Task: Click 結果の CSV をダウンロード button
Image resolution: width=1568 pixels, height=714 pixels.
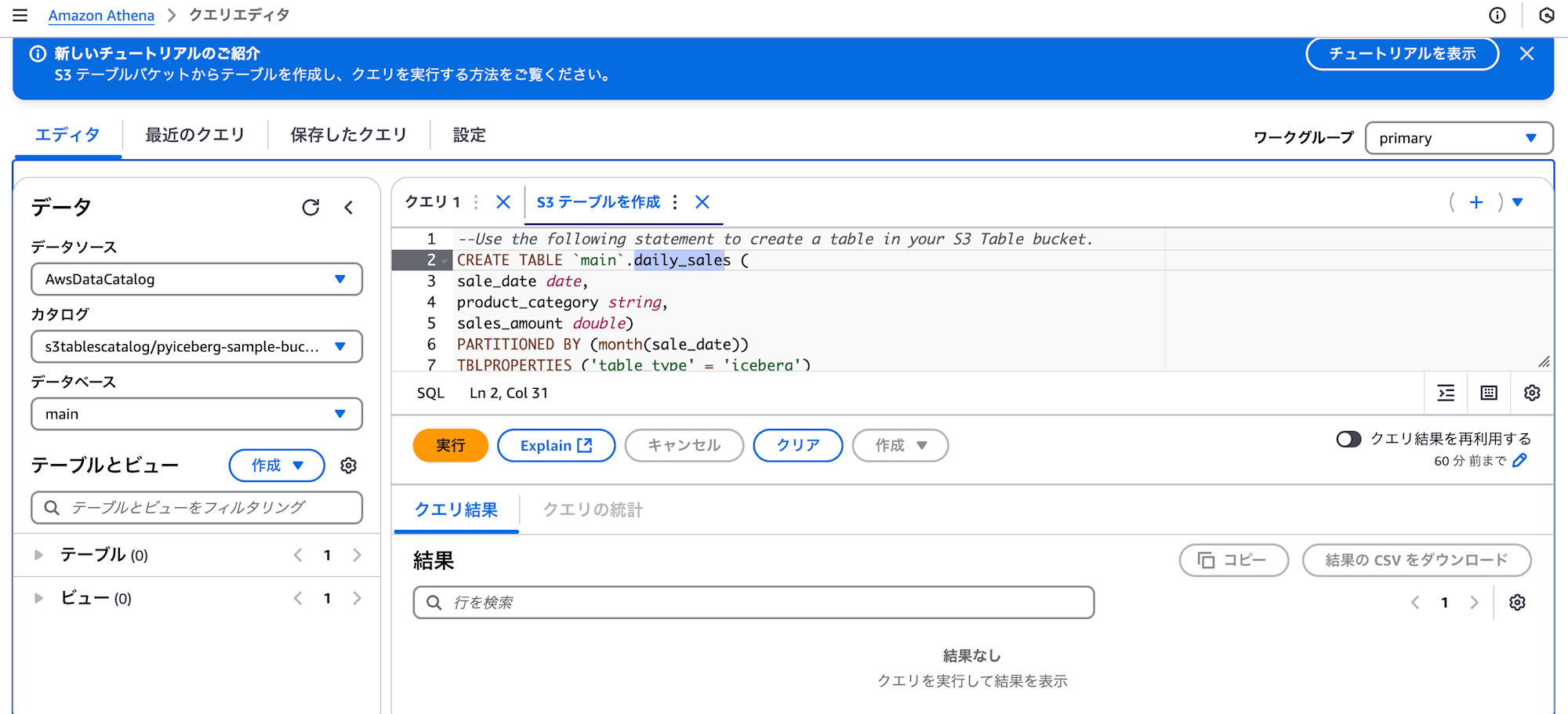Action: pyautogui.click(x=1417, y=560)
